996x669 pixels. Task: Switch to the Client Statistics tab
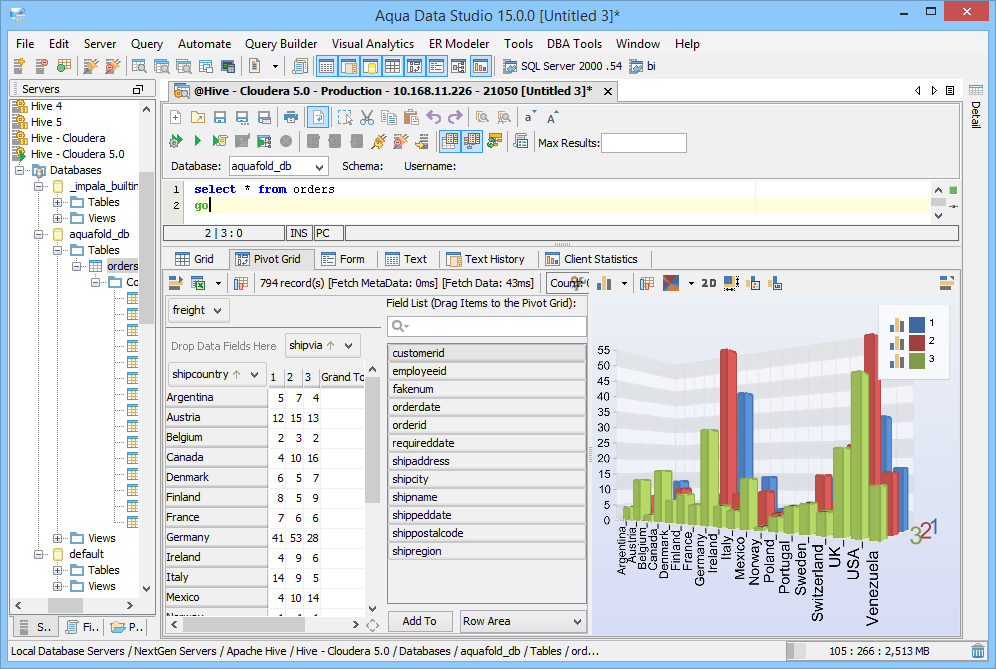(592, 259)
